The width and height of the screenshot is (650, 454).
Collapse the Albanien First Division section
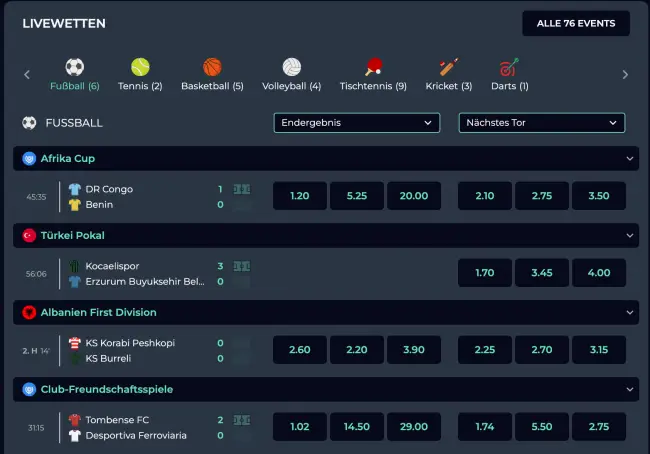pyautogui.click(x=630, y=313)
